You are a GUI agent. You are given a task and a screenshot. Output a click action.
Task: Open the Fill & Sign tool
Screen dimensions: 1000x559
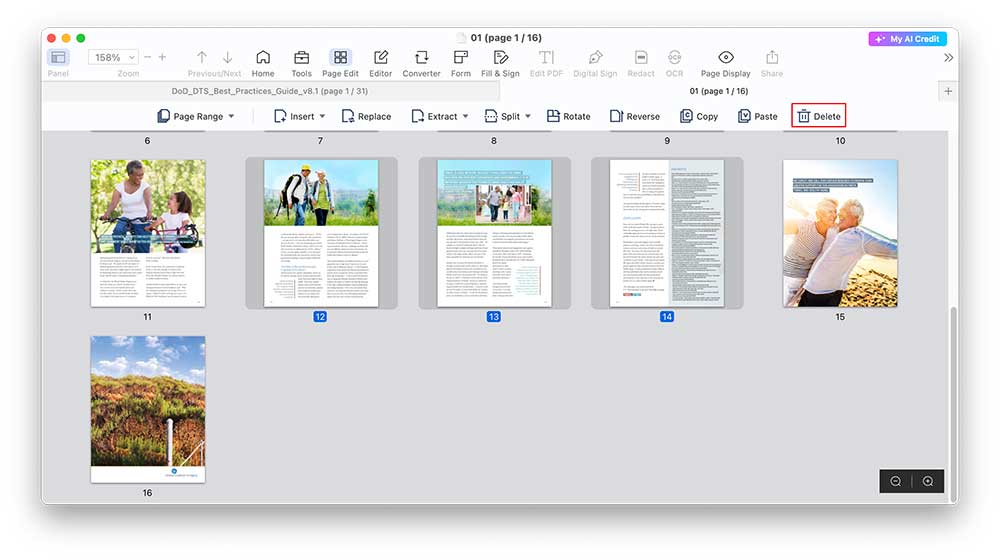pos(501,57)
